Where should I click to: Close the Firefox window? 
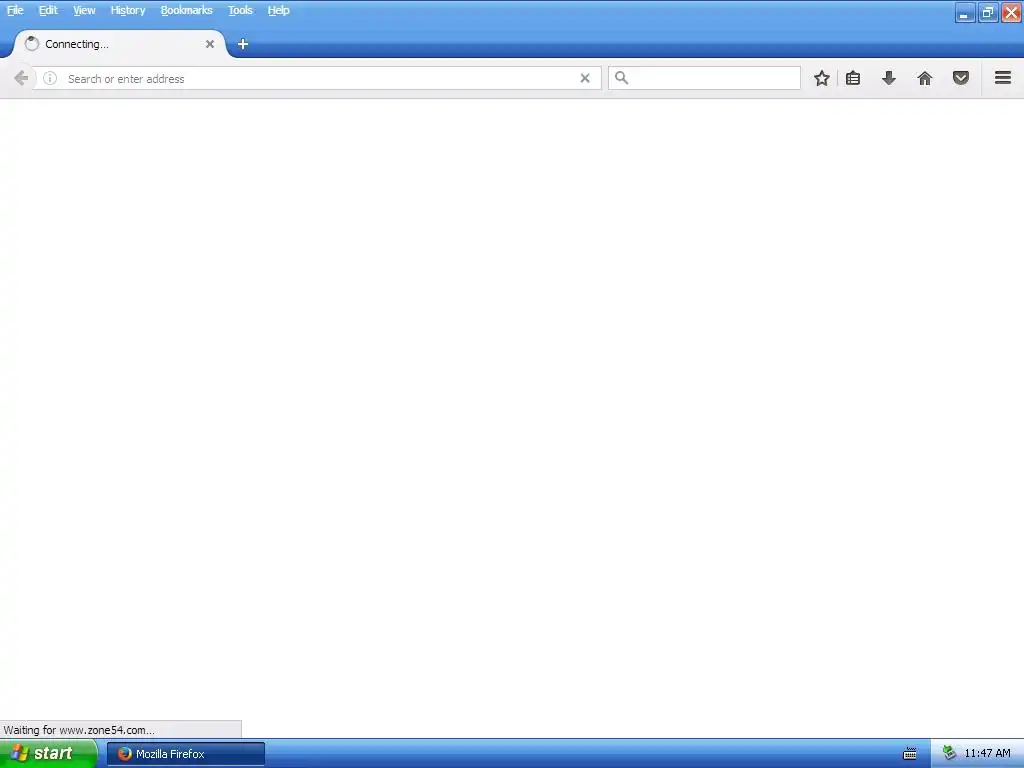coord(1011,12)
